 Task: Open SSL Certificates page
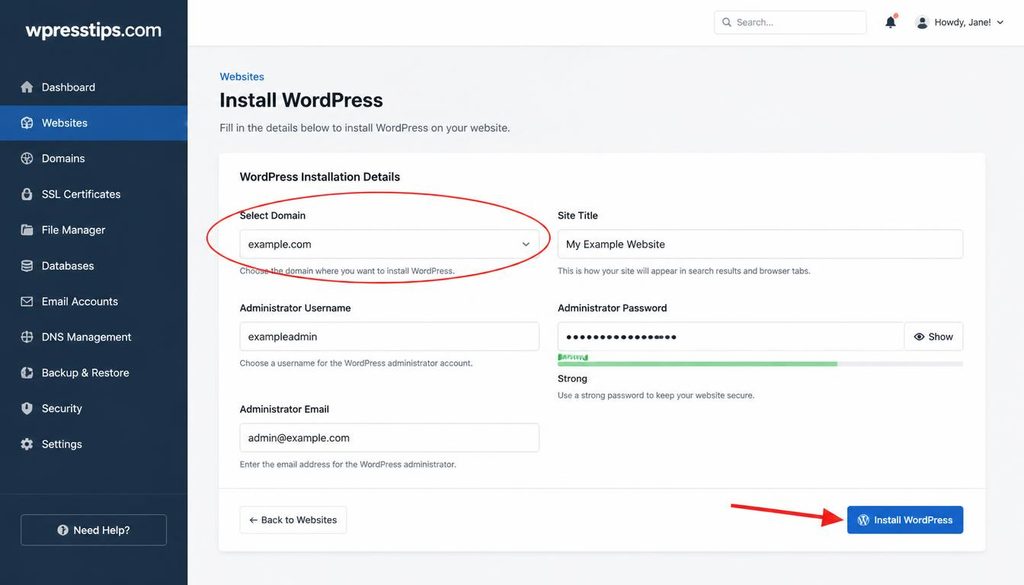click(93, 194)
